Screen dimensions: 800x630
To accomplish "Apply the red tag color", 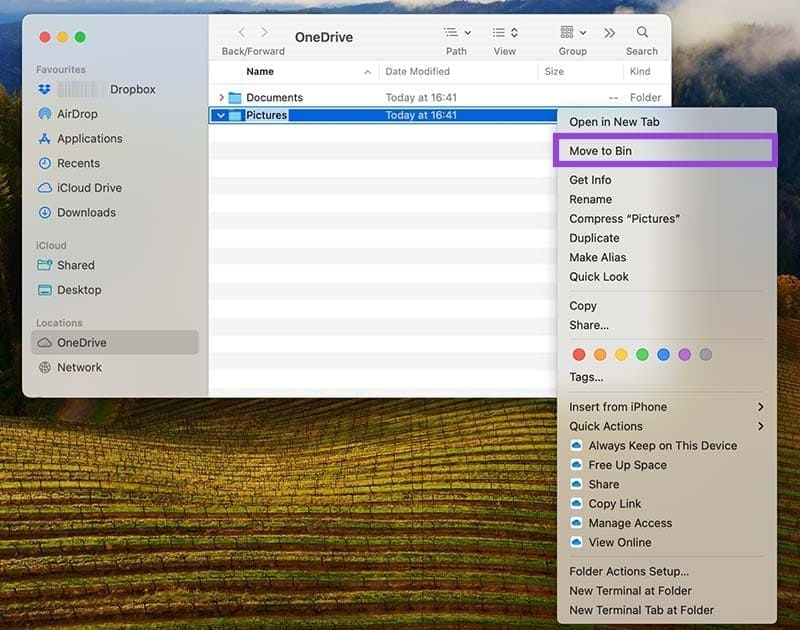I will pyautogui.click(x=579, y=355).
